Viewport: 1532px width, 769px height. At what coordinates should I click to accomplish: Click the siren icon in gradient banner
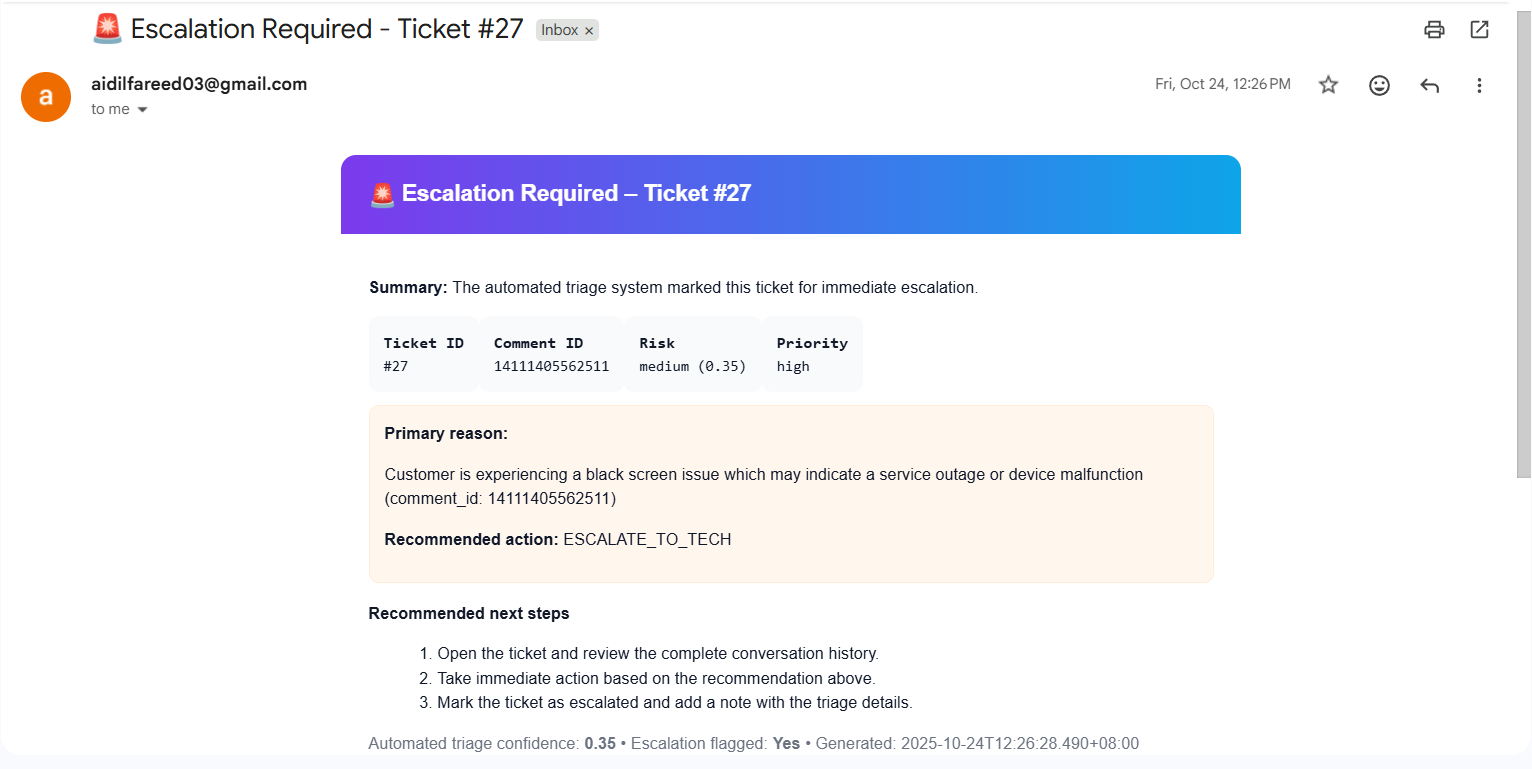coord(382,194)
